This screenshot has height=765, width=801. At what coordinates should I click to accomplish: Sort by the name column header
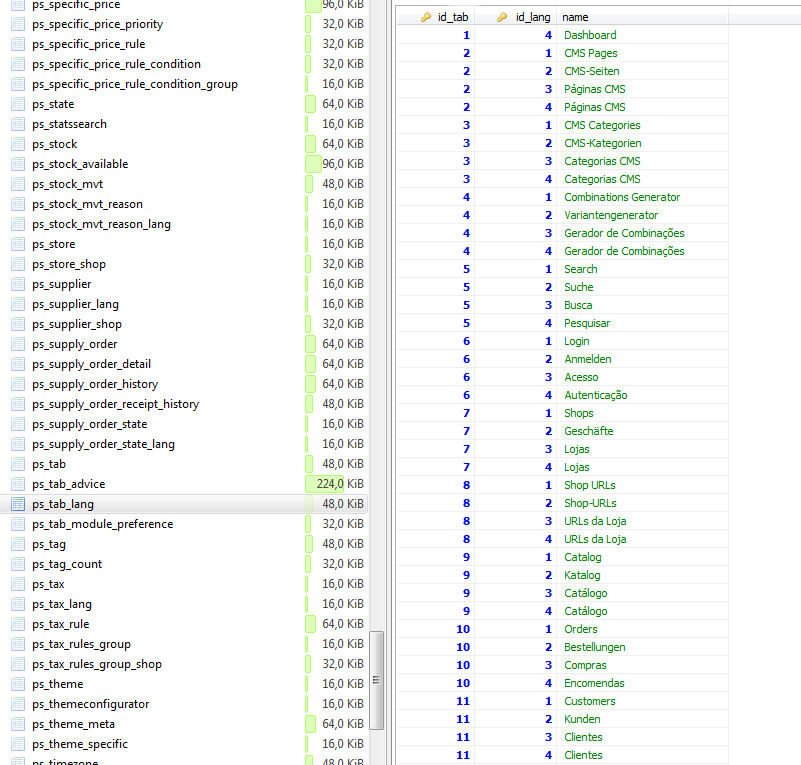[x=642, y=17]
